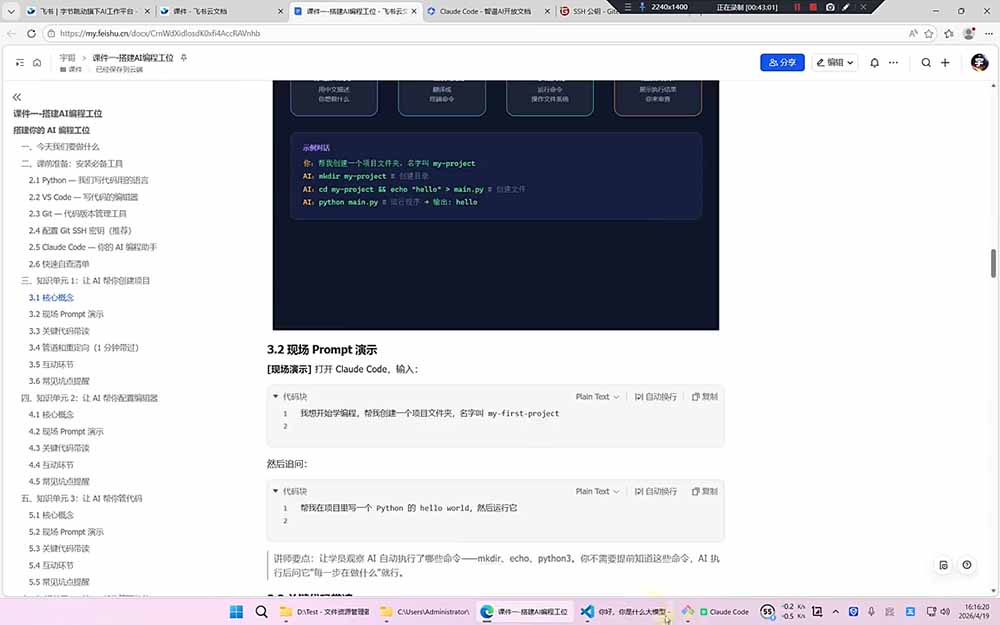Open the help question mark icon
1000x625 pixels.
point(967,565)
